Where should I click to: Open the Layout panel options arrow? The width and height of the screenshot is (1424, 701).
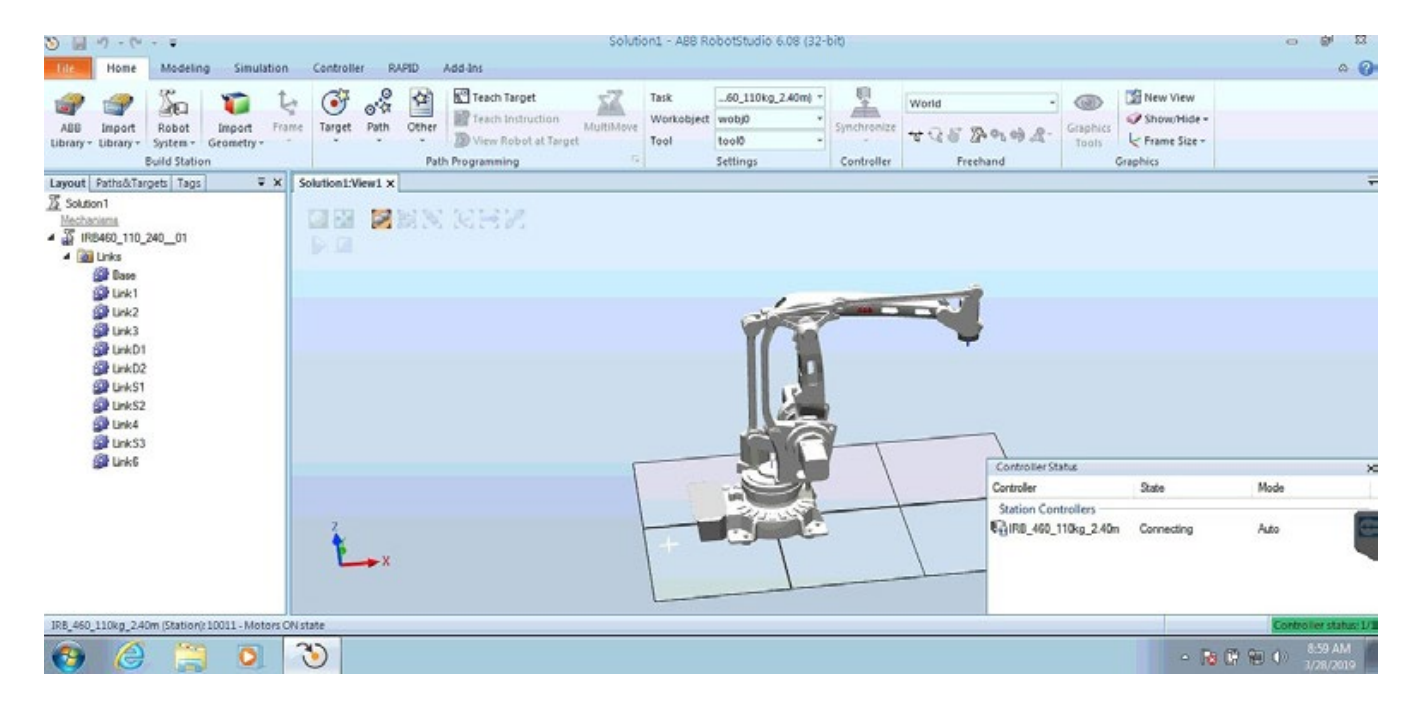point(261,184)
